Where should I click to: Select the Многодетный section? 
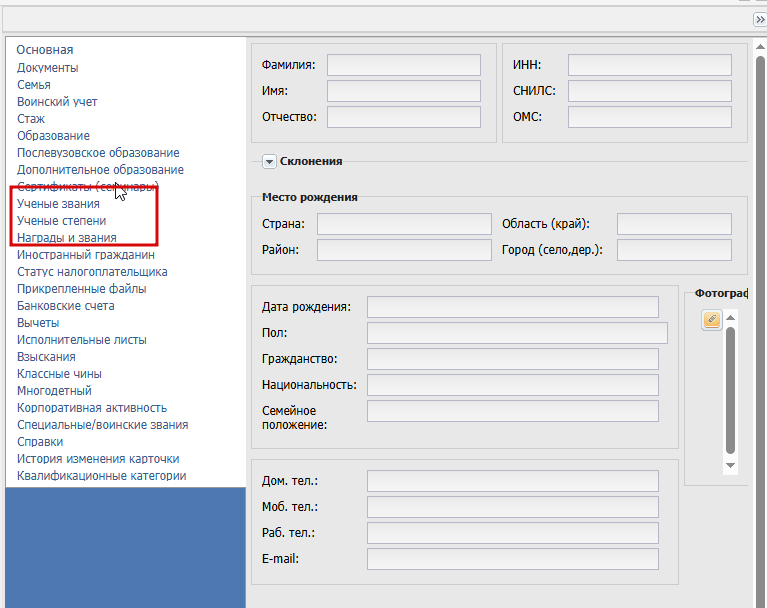point(54,391)
